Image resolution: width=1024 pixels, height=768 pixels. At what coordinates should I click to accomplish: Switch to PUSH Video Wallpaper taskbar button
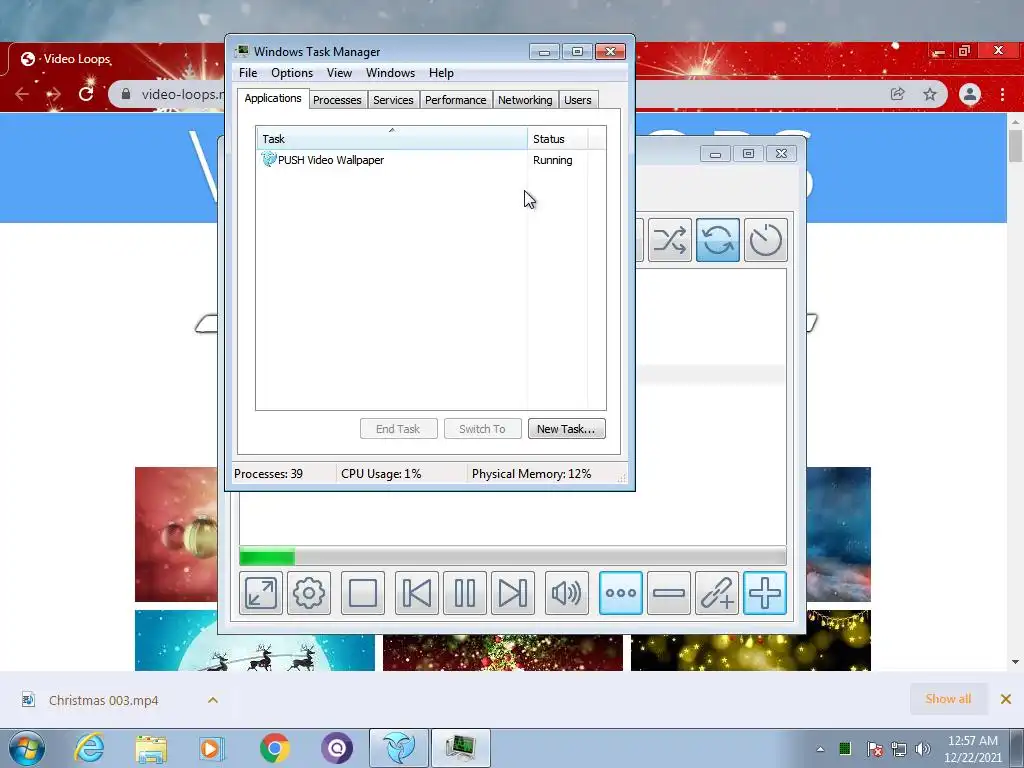click(x=399, y=748)
